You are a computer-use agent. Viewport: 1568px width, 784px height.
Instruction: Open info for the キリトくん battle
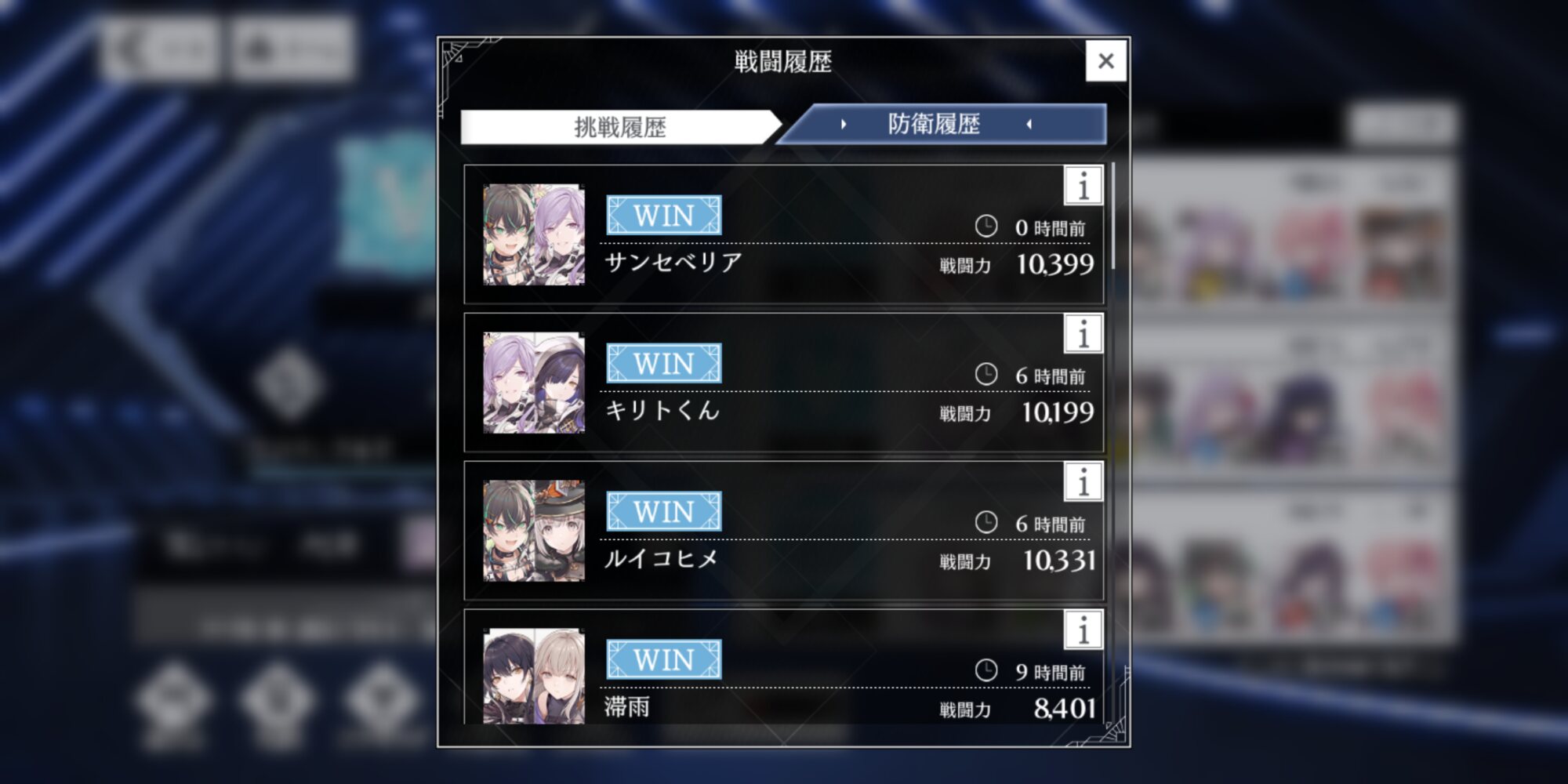pos(1083,334)
